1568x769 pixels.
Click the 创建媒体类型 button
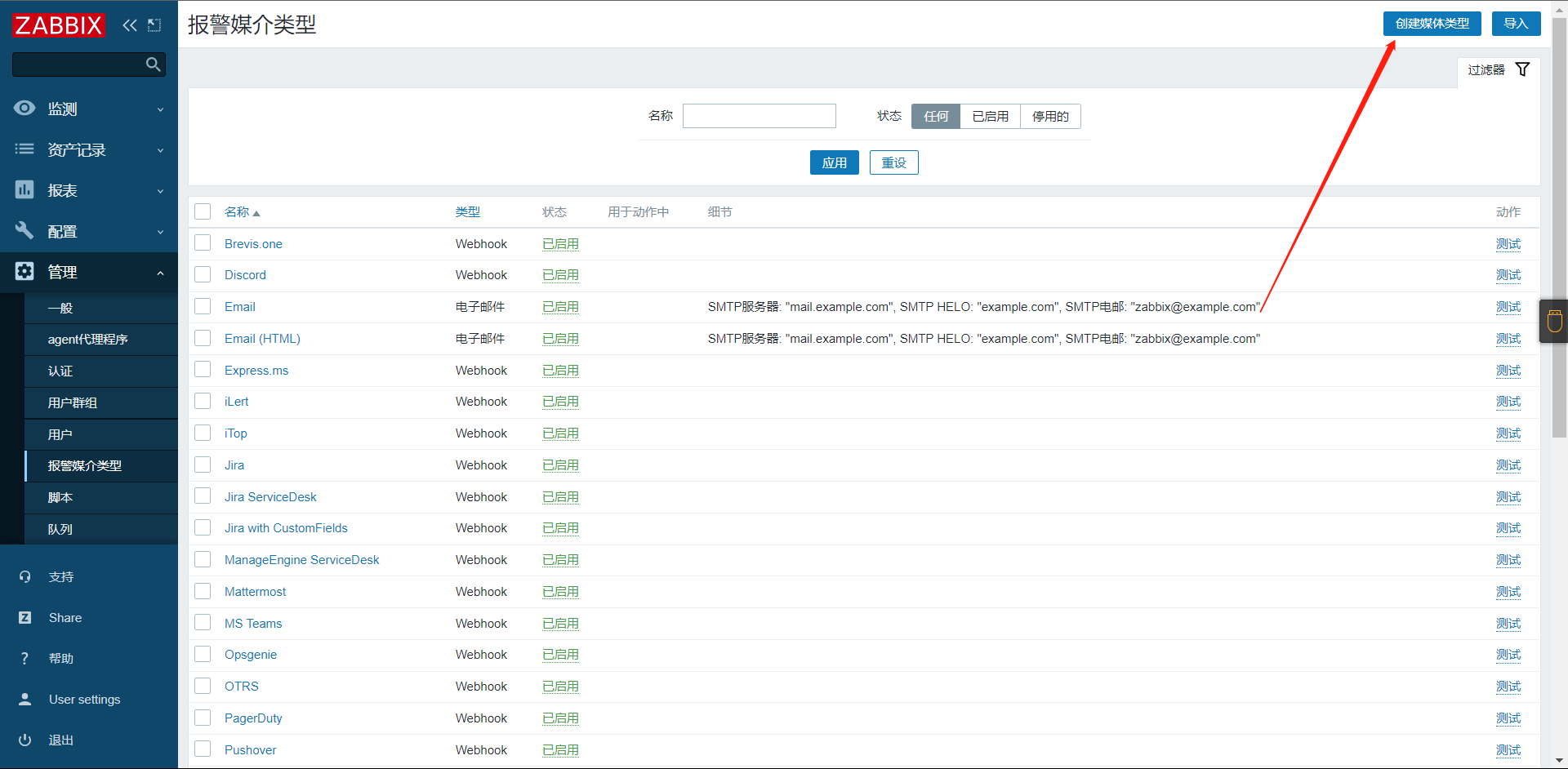1432,24
